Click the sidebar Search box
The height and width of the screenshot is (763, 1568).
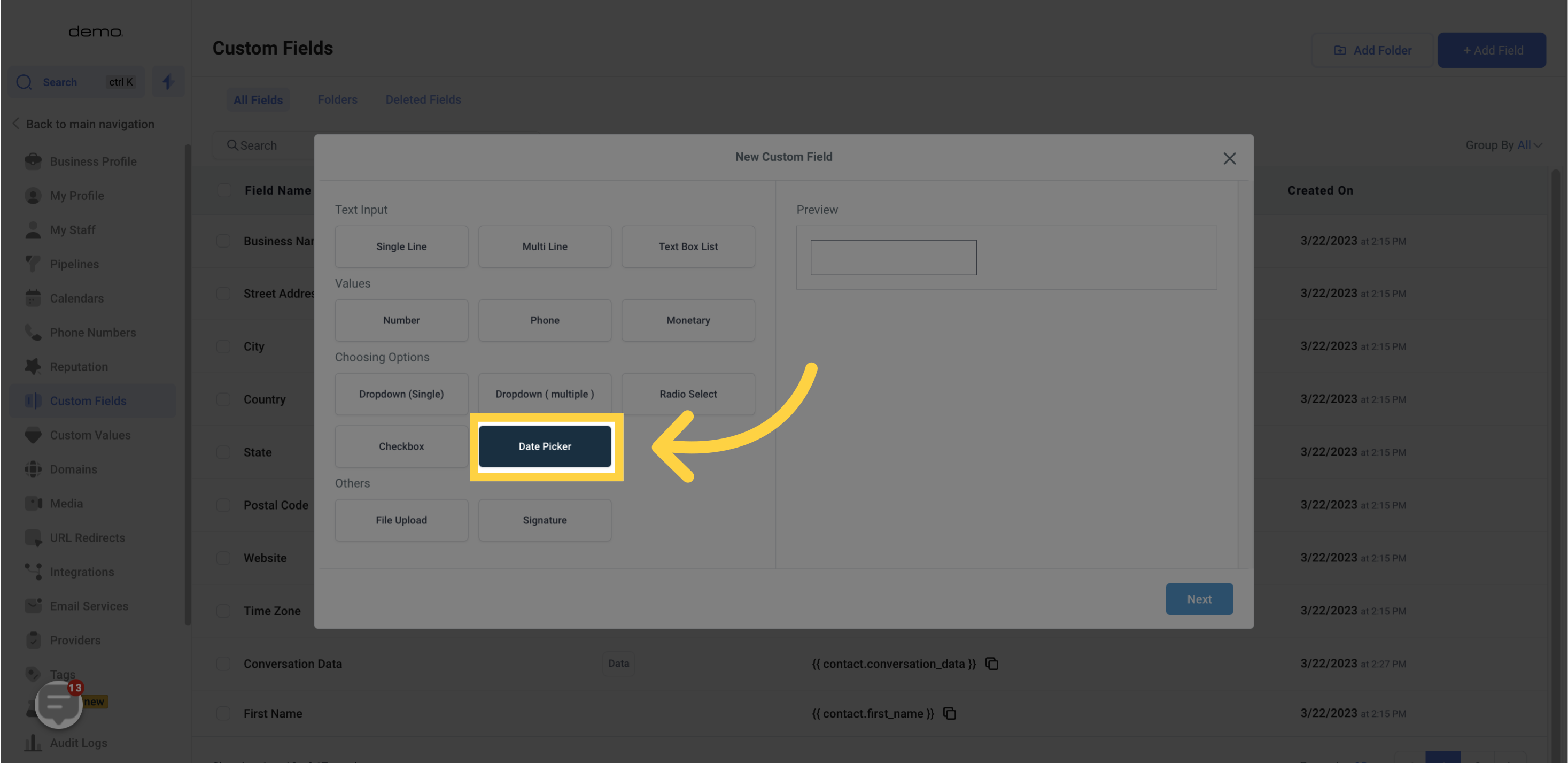(x=76, y=82)
